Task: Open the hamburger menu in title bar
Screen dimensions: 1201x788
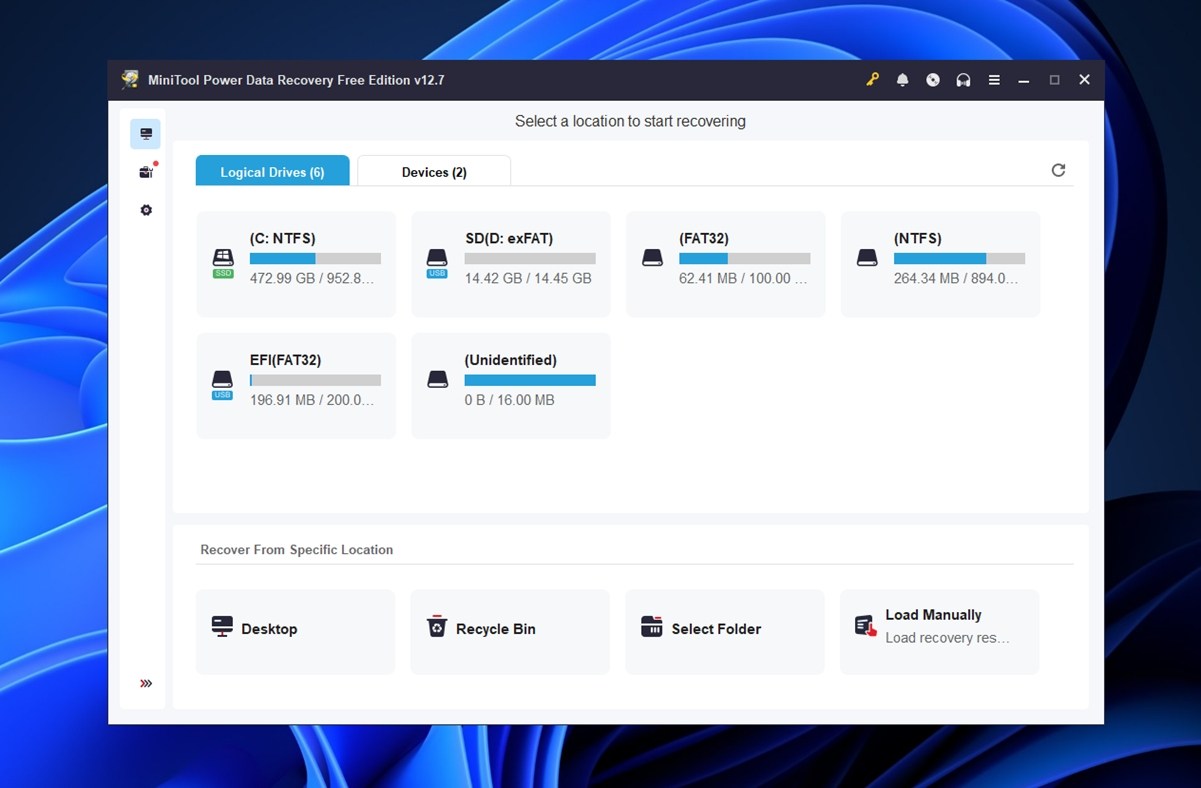Action: pyautogui.click(x=994, y=79)
